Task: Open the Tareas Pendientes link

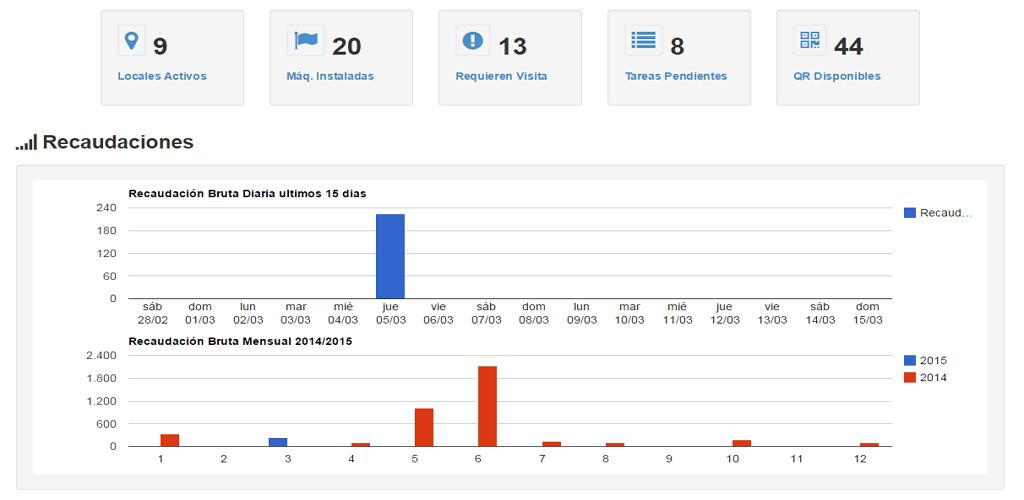Action: point(676,76)
